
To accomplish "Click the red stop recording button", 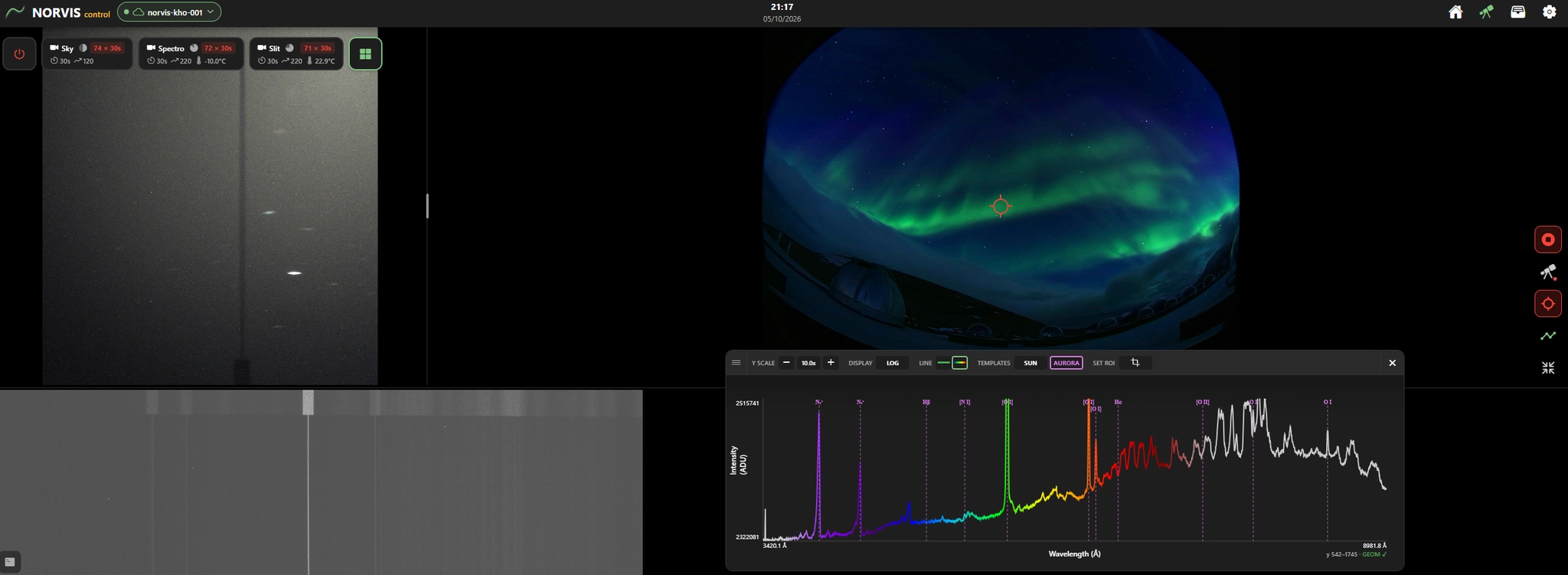I will pos(1548,240).
